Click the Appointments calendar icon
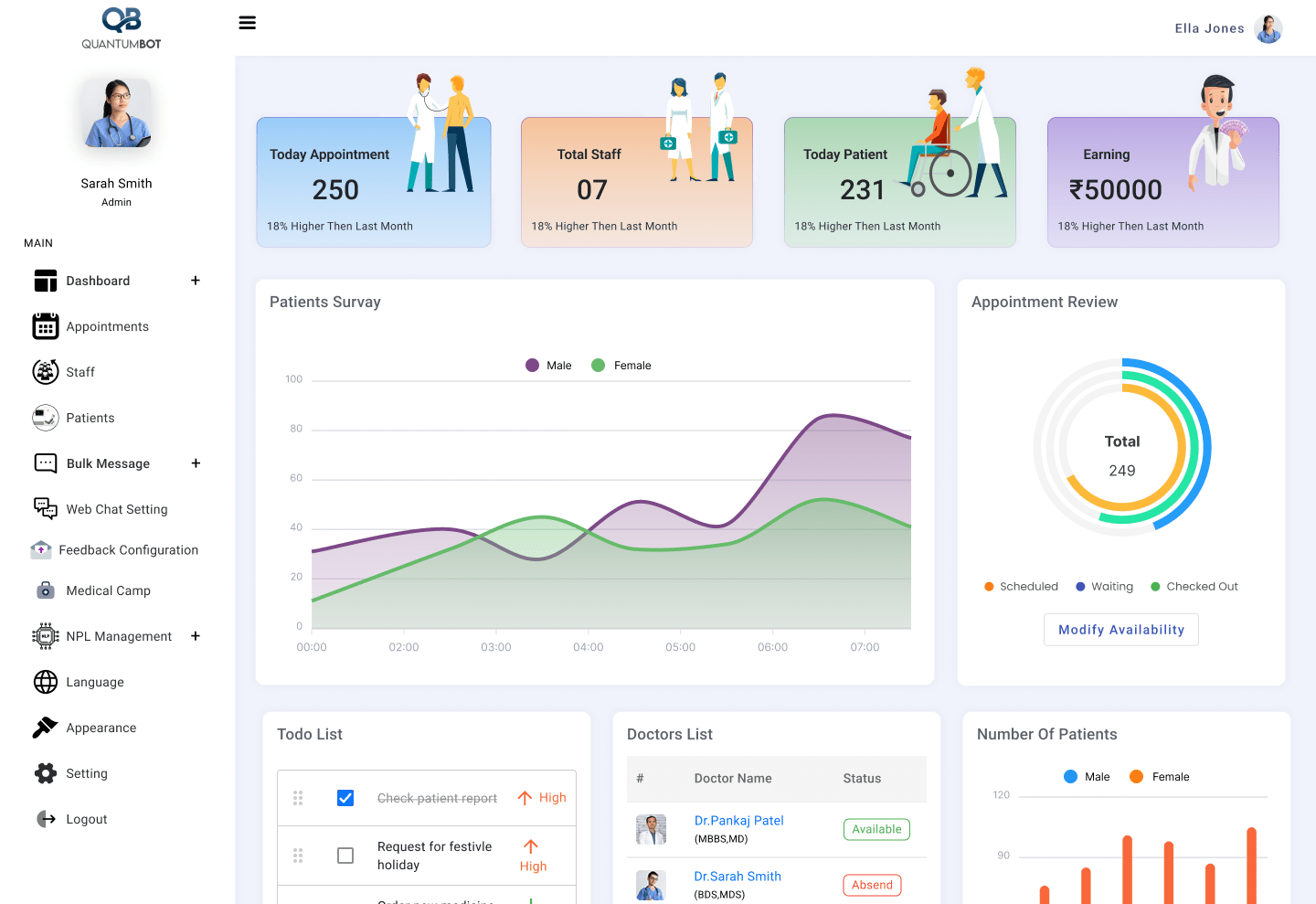Image resolution: width=1316 pixels, height=904 pixels. [x=46, y=326]
